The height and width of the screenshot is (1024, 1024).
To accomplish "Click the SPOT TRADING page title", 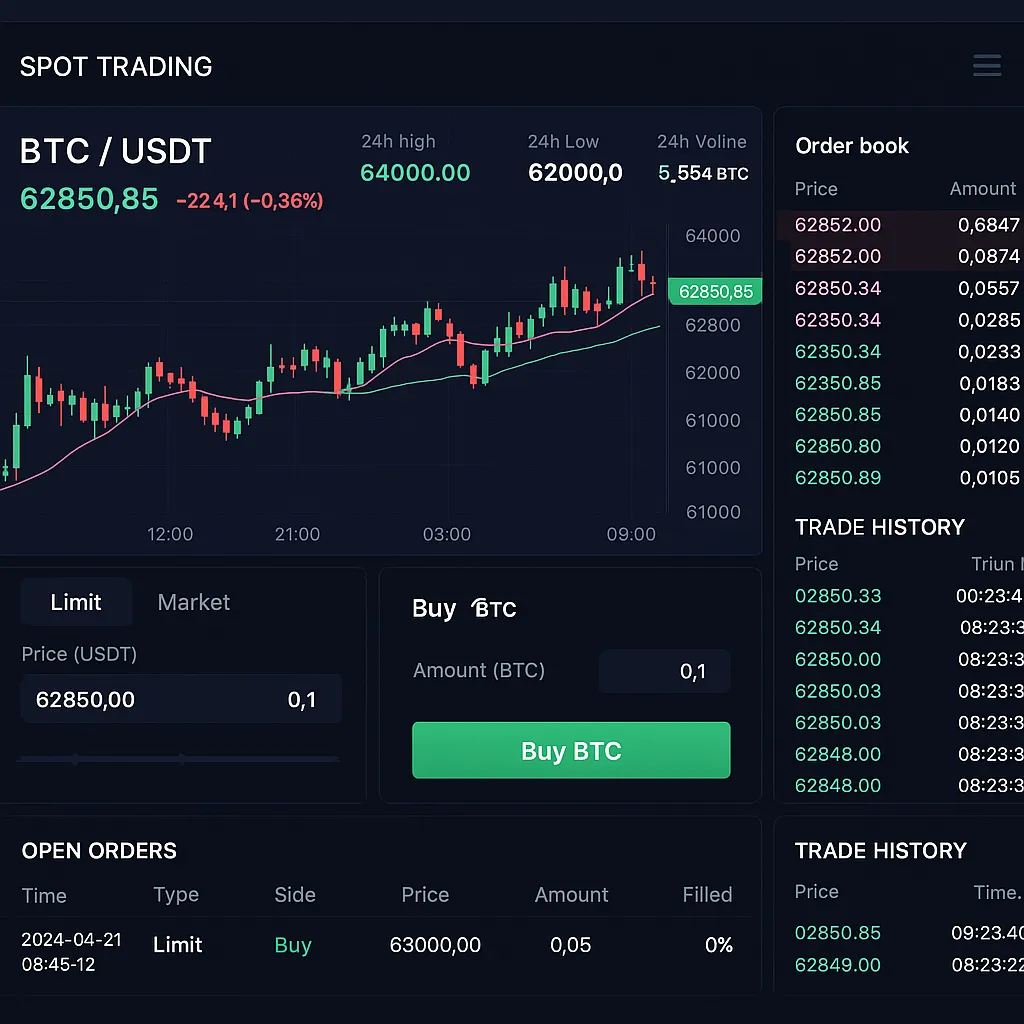I will pyautogui.click(x=116, y=67).
